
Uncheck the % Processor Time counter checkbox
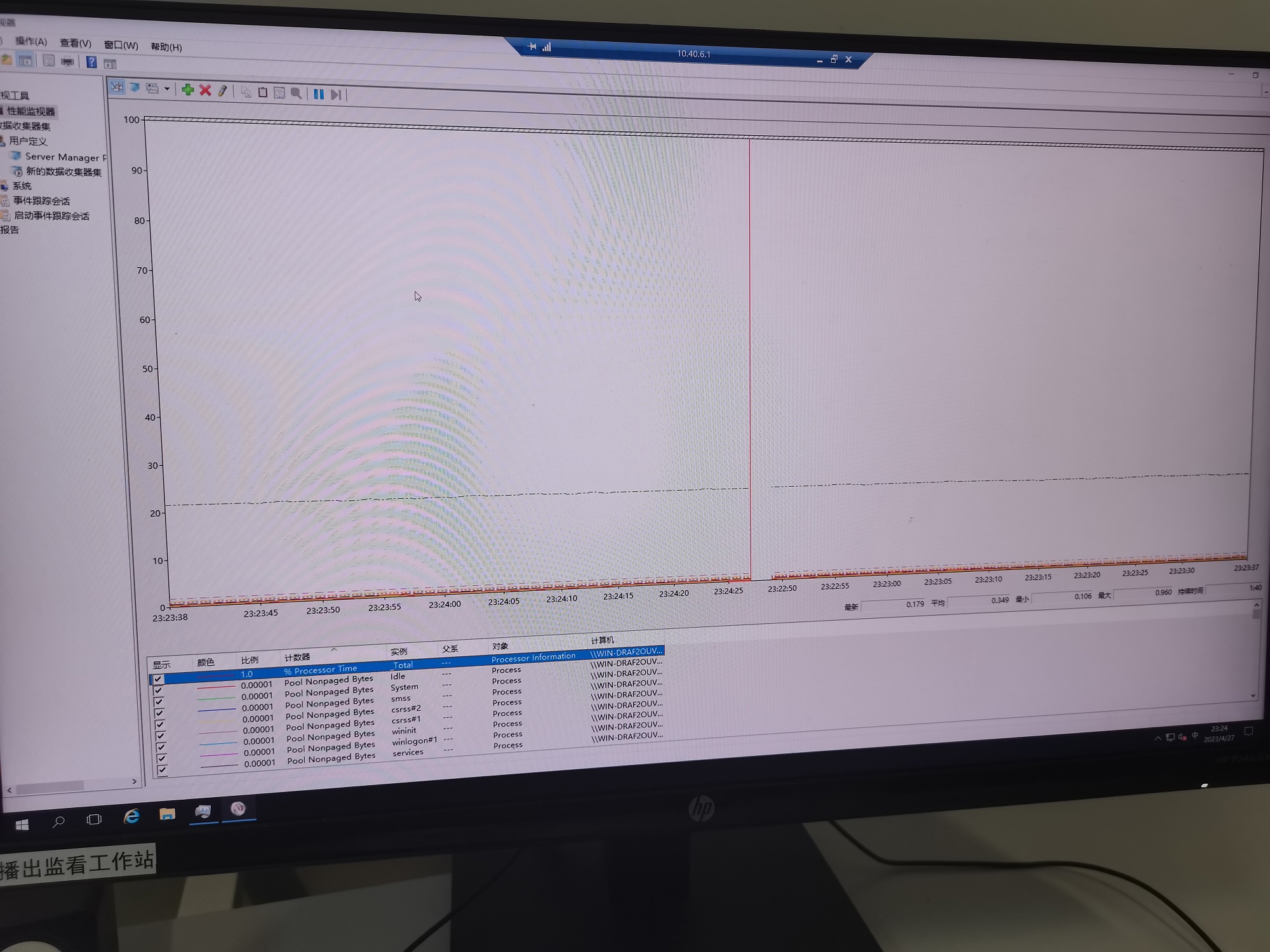(158, 679)
